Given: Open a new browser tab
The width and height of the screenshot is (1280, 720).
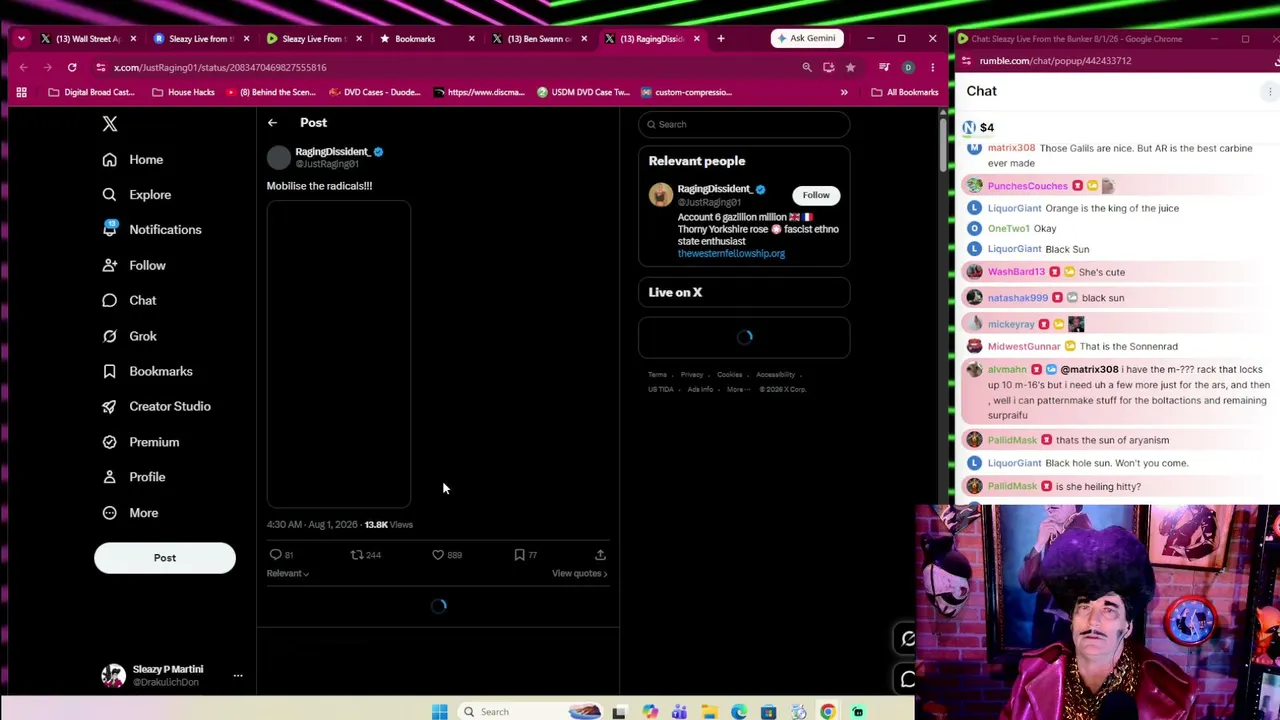Looking at the screenshot, I should [x=720, y=39].
